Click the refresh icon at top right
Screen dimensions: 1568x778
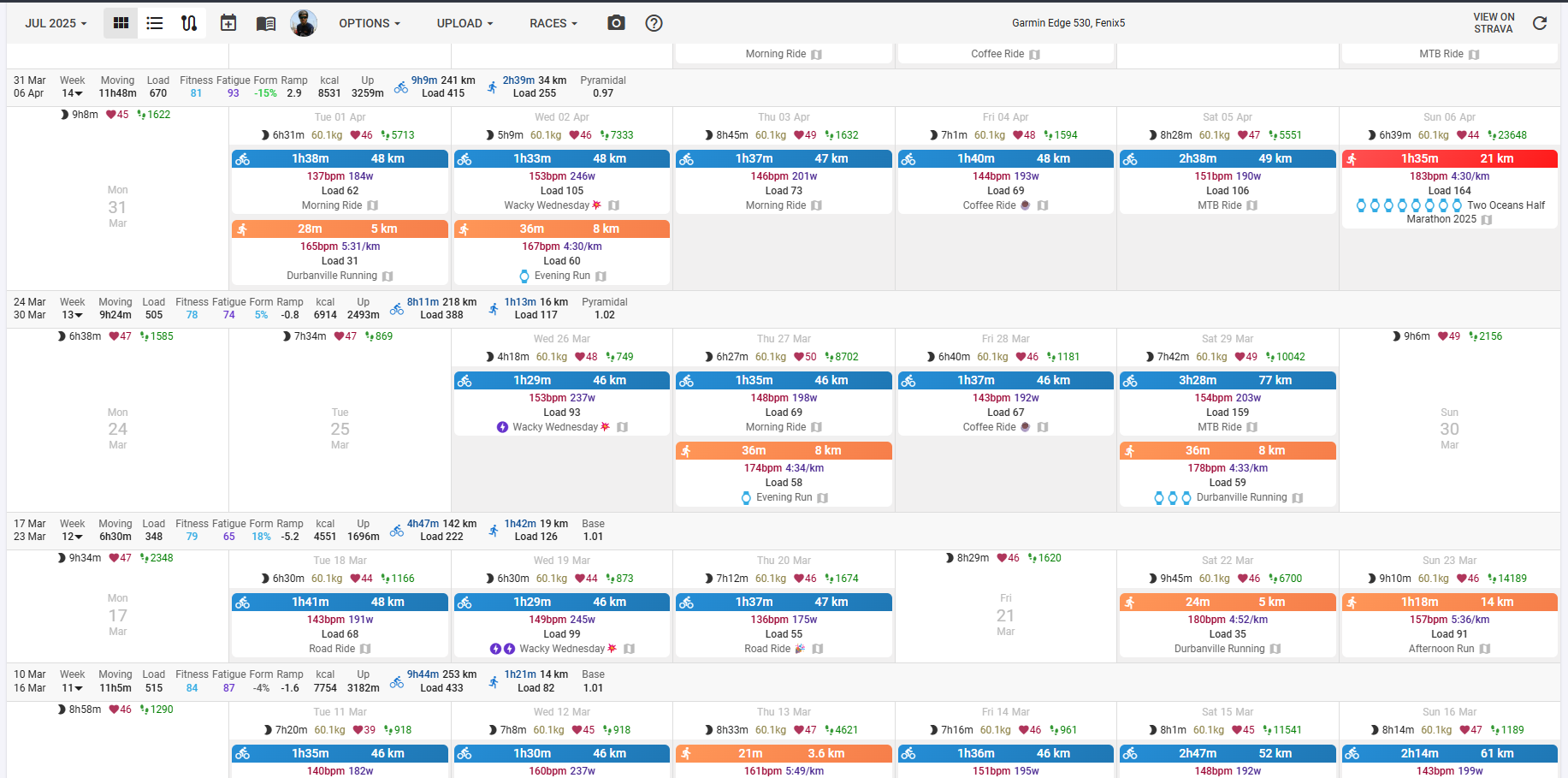1540,23
